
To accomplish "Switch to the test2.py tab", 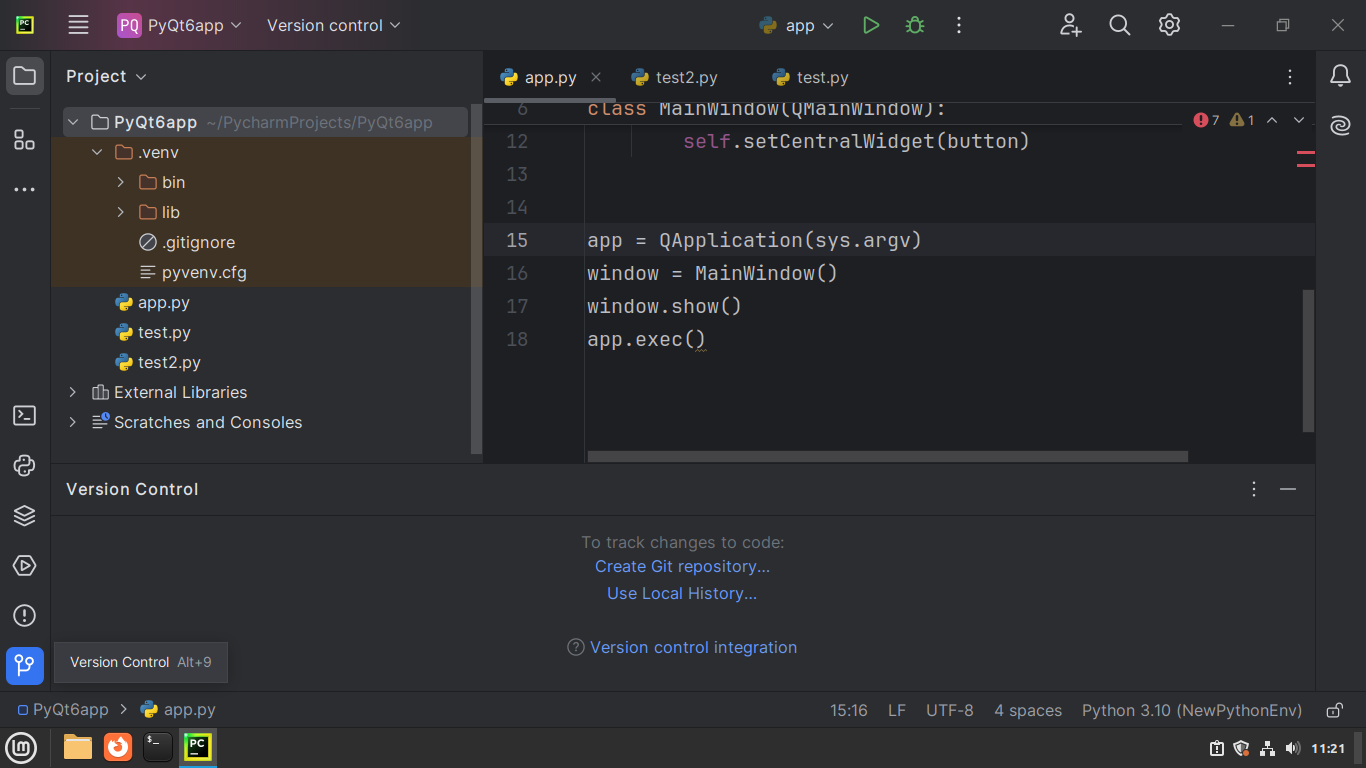I will click(x=675, y=77).
